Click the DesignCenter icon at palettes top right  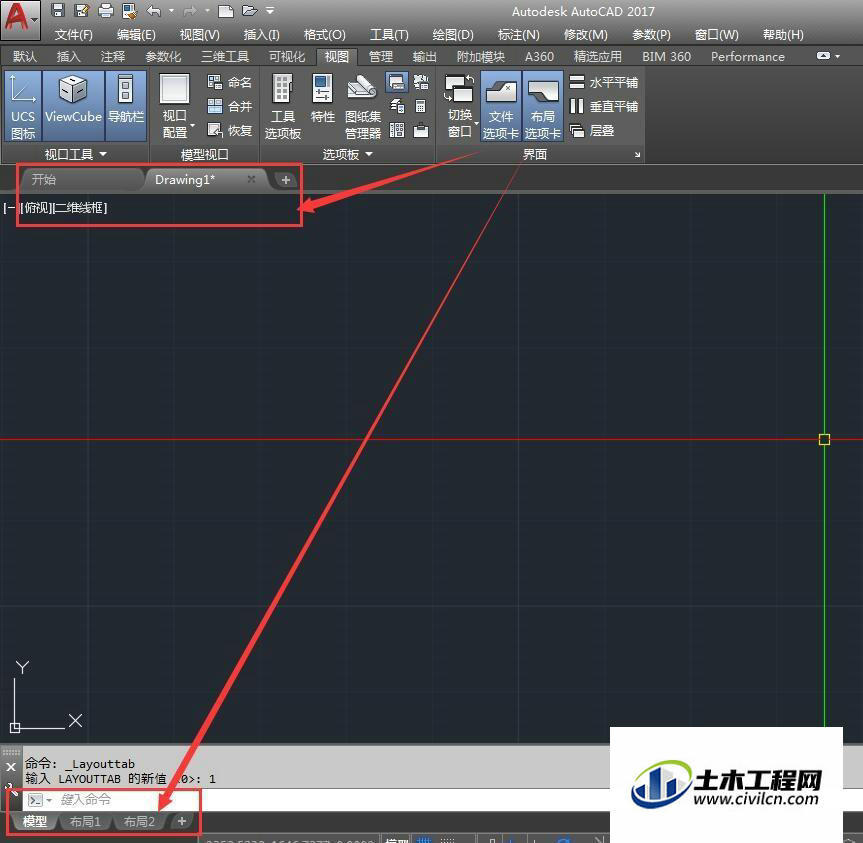pyautogui.click(x=421, y=82)
